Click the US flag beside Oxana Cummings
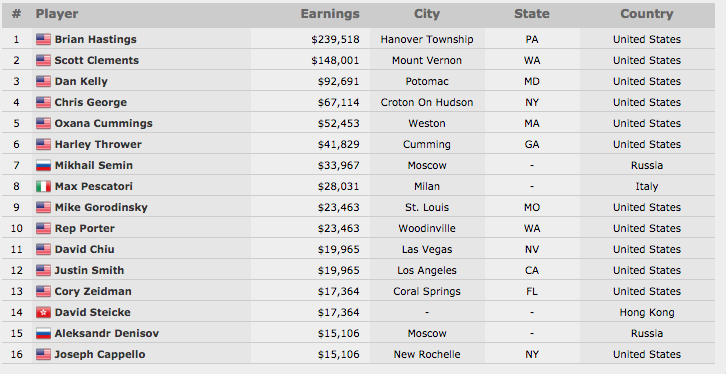 pyautogui.click(x=43, y=123)
